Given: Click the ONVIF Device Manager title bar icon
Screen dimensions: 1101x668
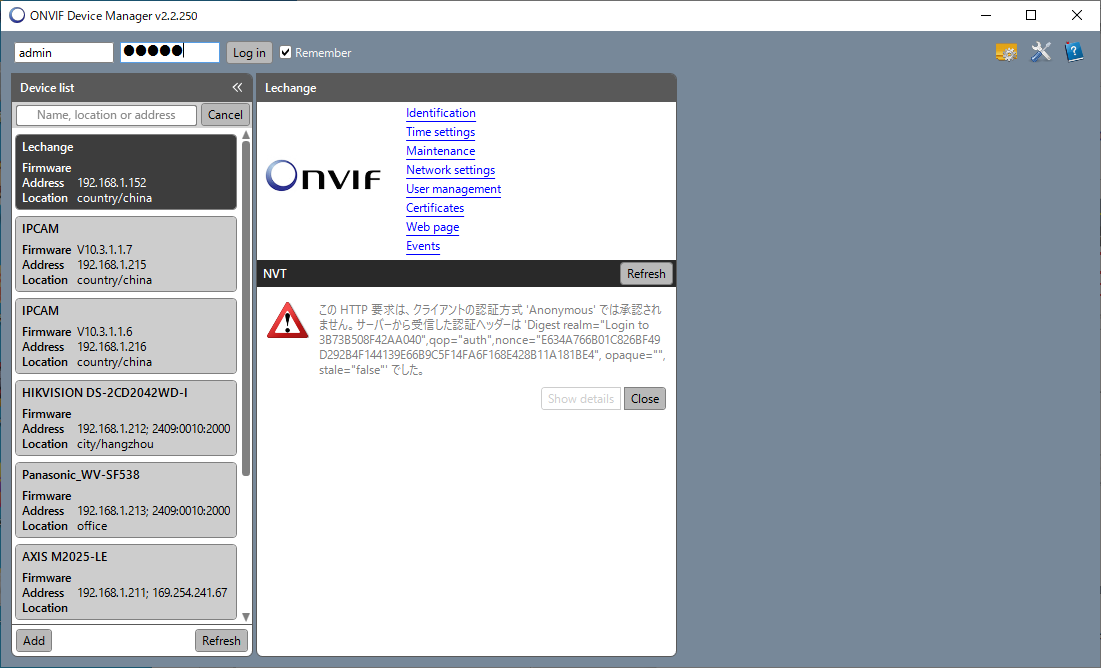Looking at the screenshot, I should coord(17,15).
